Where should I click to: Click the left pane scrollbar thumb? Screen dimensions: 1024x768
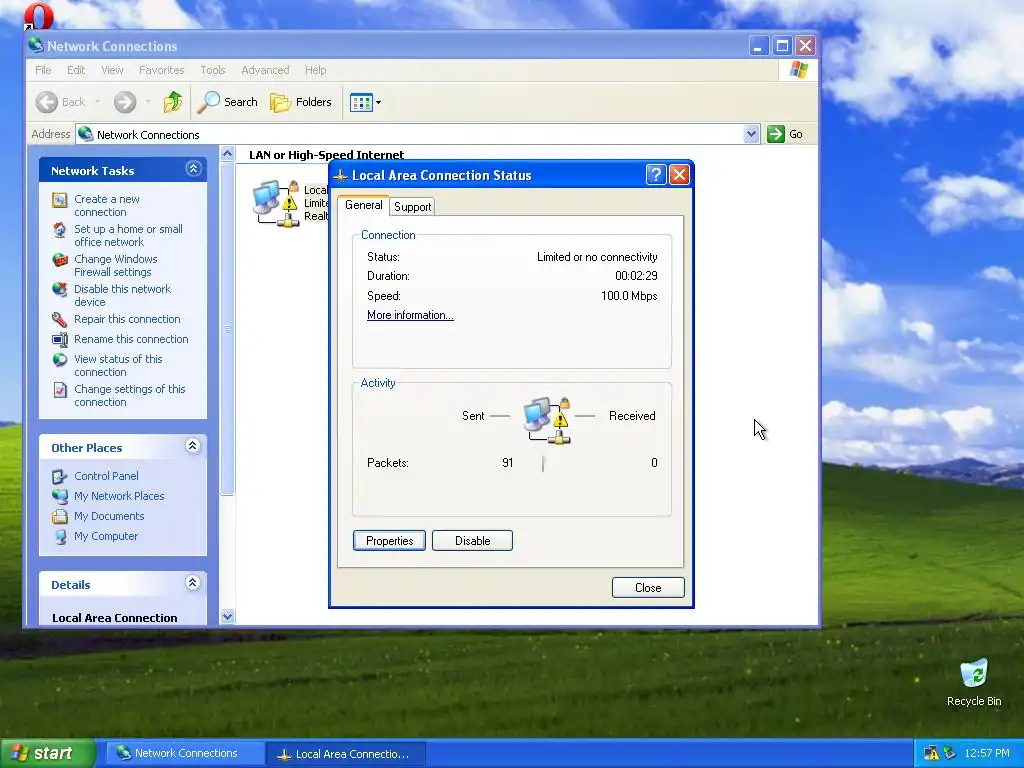pos(227,329)
